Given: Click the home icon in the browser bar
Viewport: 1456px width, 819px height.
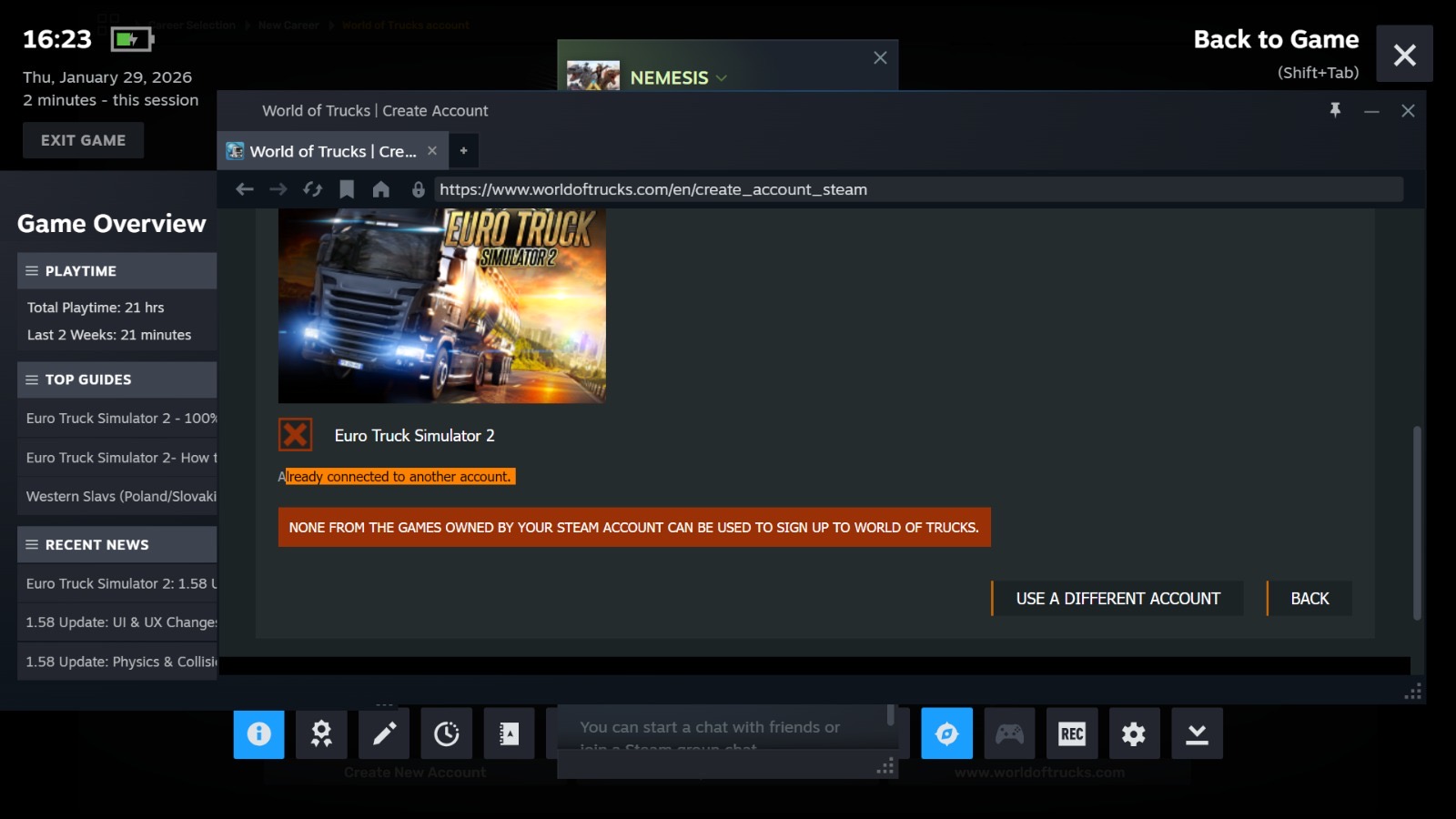Looking at the screenshot, I should 380,189.
